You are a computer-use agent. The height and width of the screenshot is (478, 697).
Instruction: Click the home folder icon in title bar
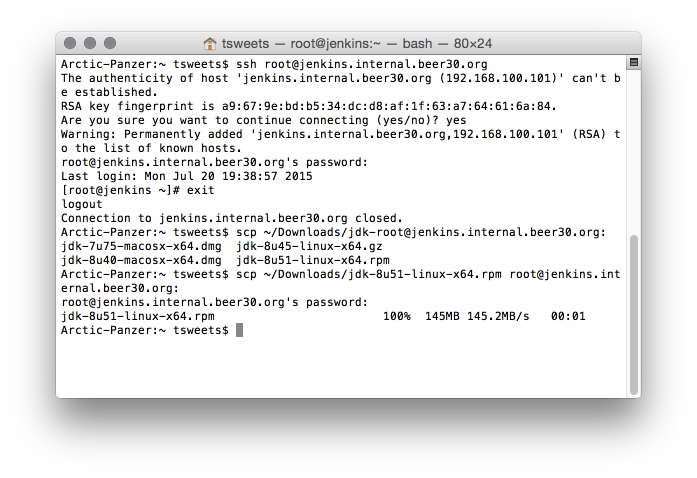click(x=209, y=44)
